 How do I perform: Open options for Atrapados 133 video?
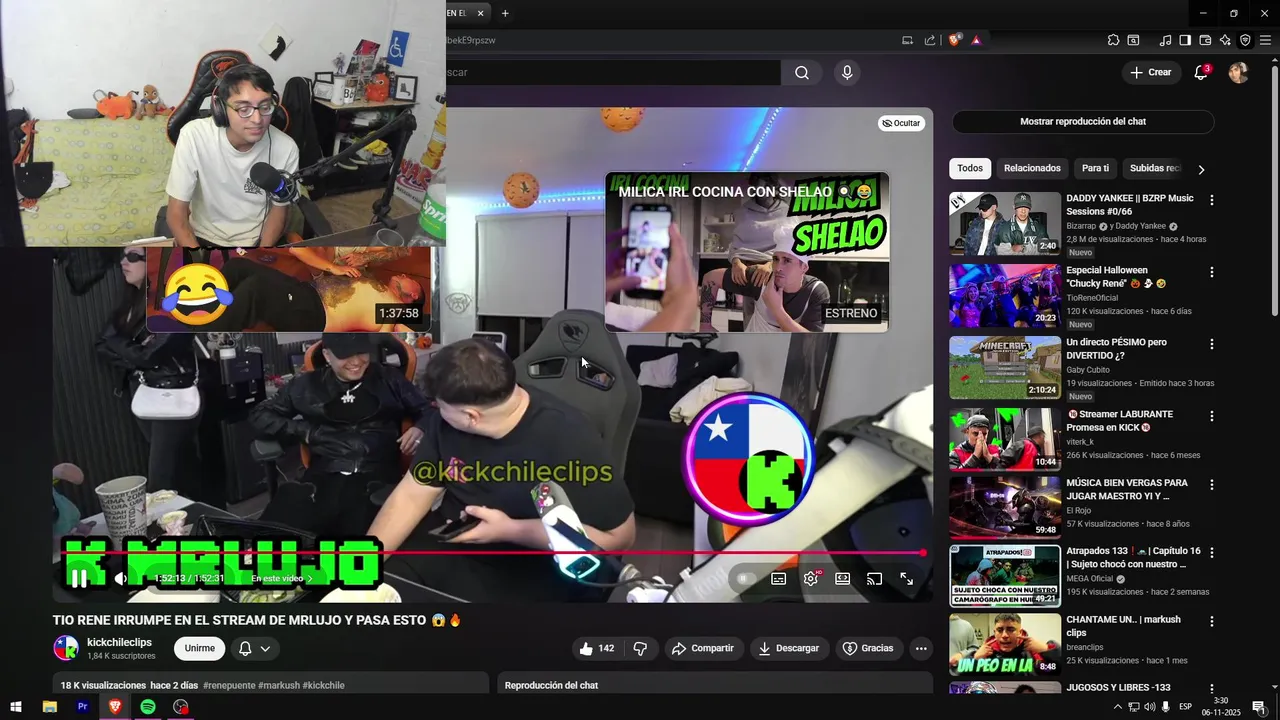click(x=1212, y=552)
